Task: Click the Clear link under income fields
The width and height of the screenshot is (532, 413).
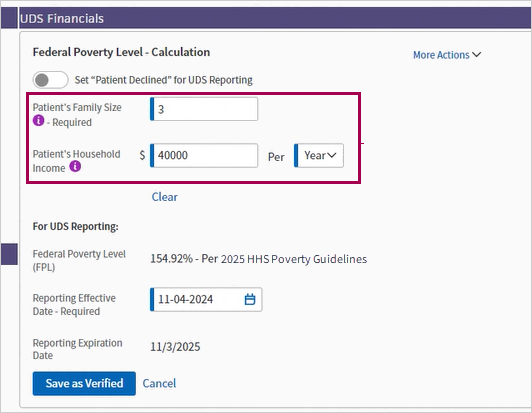Action: [x=165, y=197]
